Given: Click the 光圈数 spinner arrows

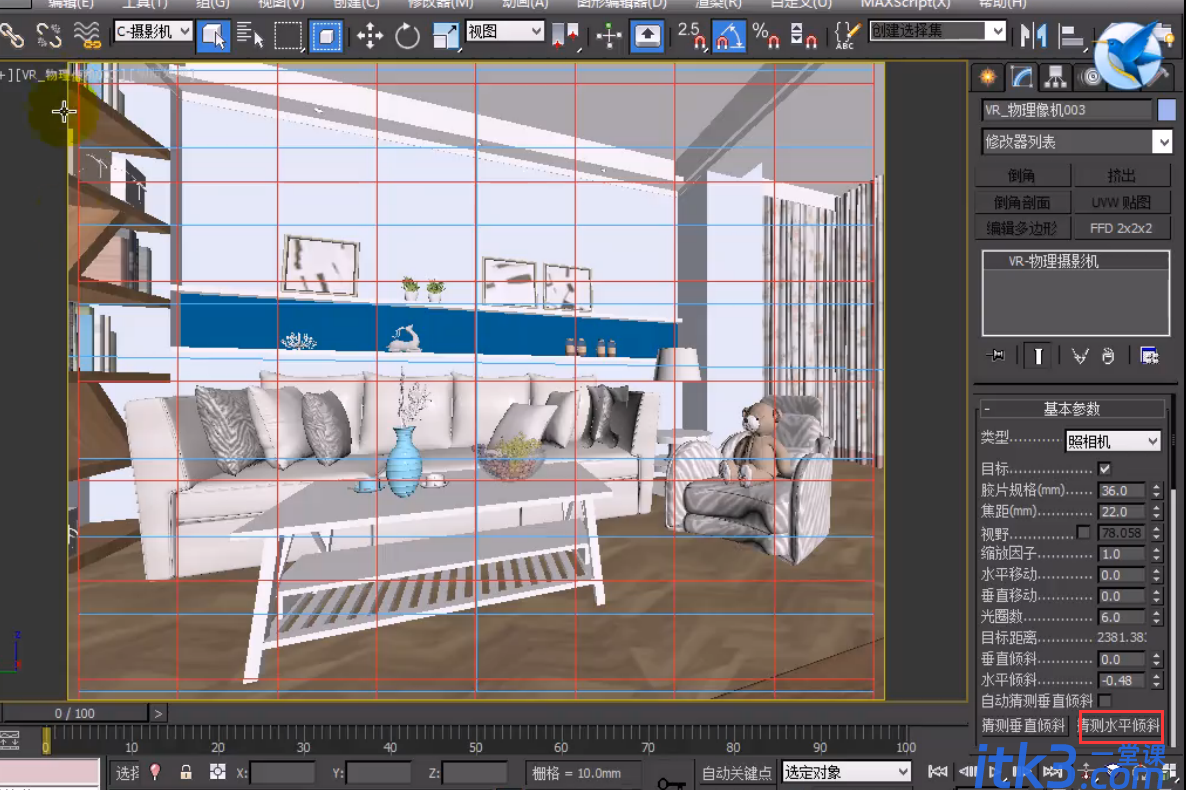Looking at the screenshot, I should click(x=1157, y=617).
